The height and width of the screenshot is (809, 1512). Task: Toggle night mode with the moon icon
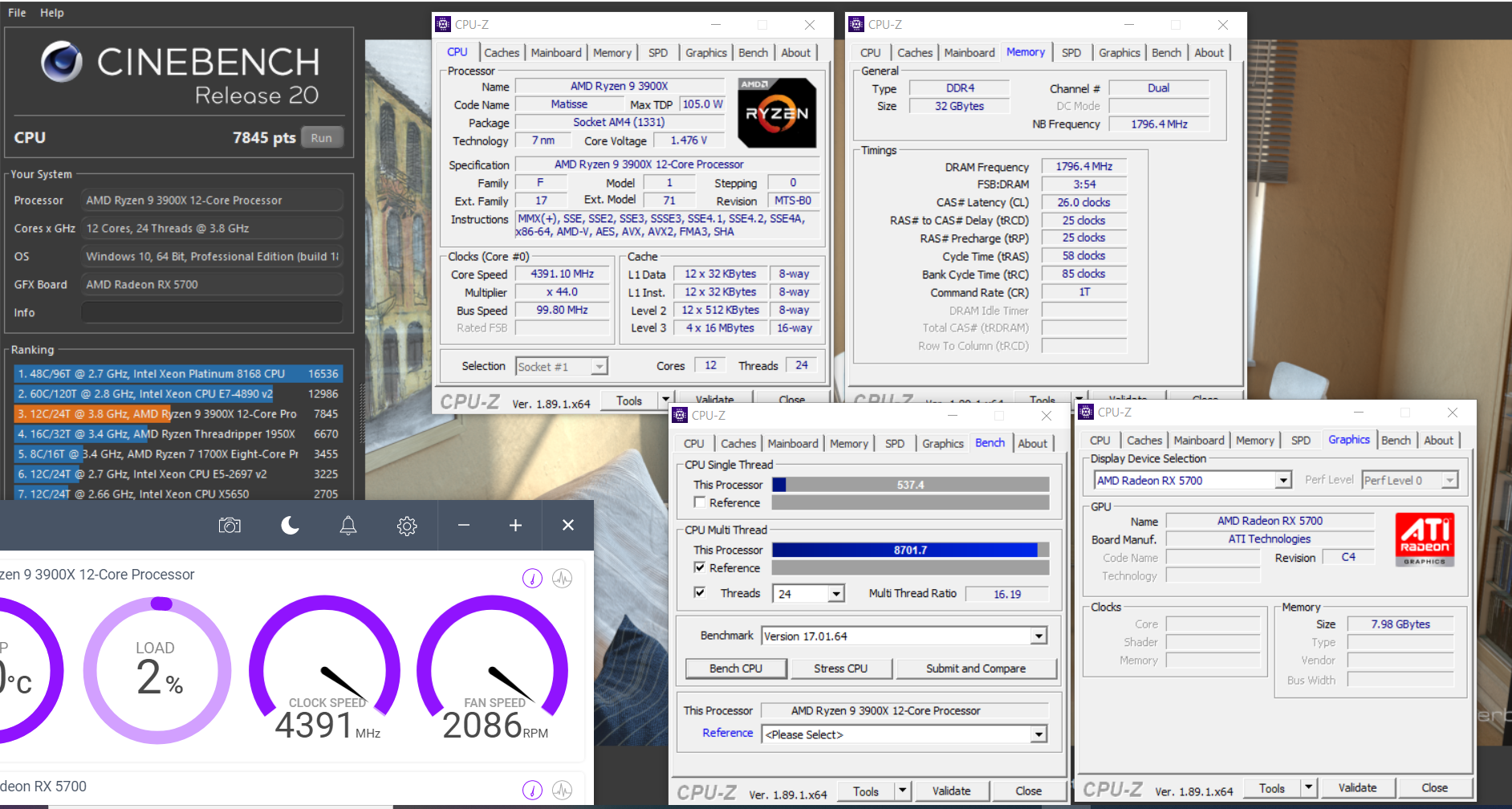pyautogui.click(x=290, y=525)
